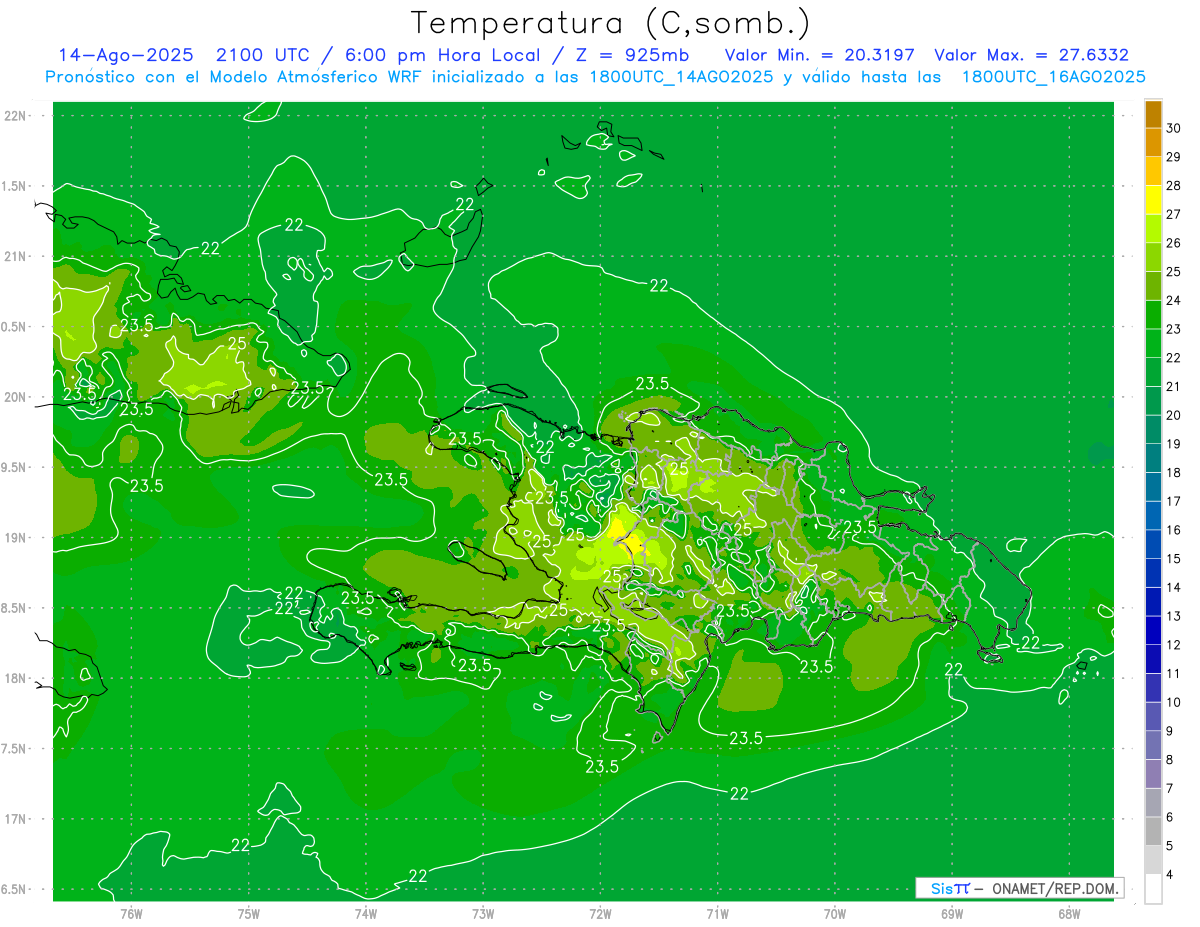Click the legend label '18'
Screen dimensions: 1200x927
click(1175, 473)
